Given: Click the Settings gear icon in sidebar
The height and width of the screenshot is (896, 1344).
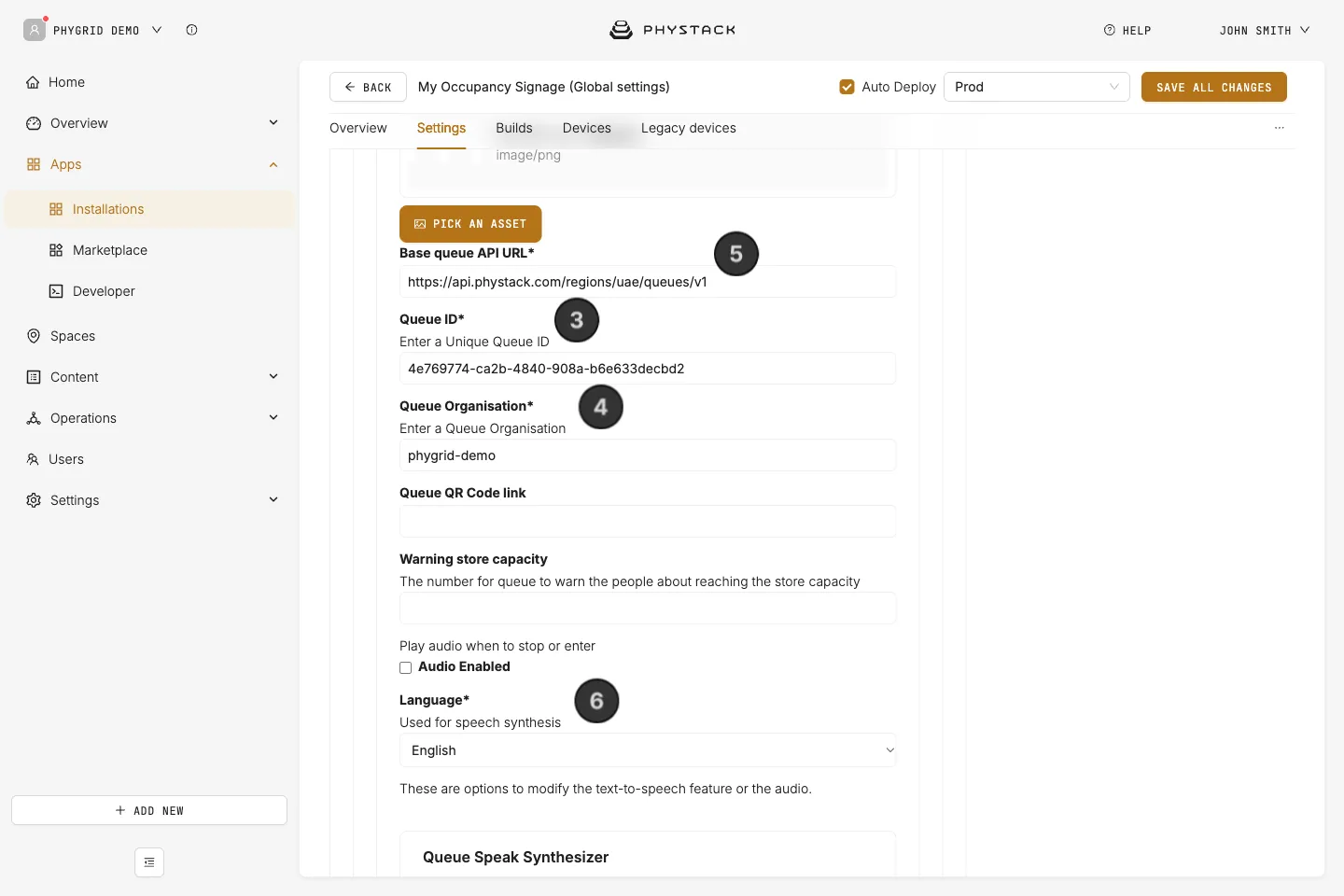Looking at the screenshot, I should click(x=34, y=500).
